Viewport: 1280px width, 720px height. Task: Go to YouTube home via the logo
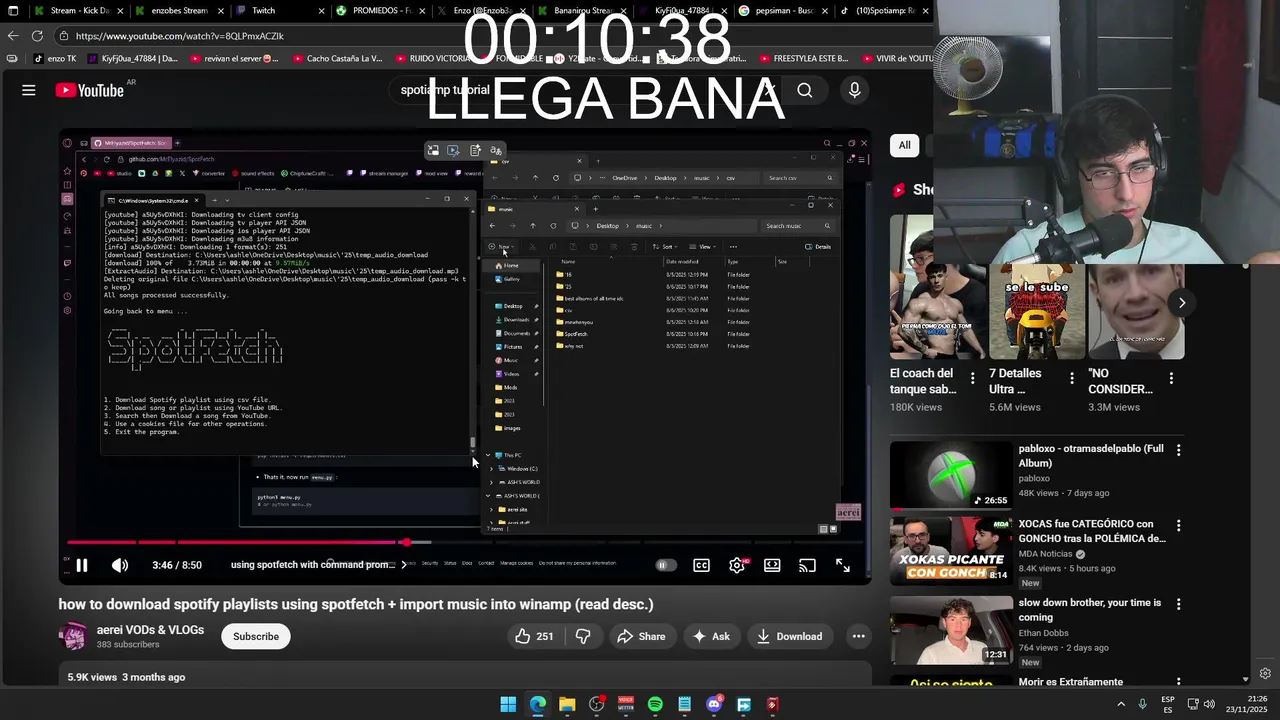coord(90,90)
